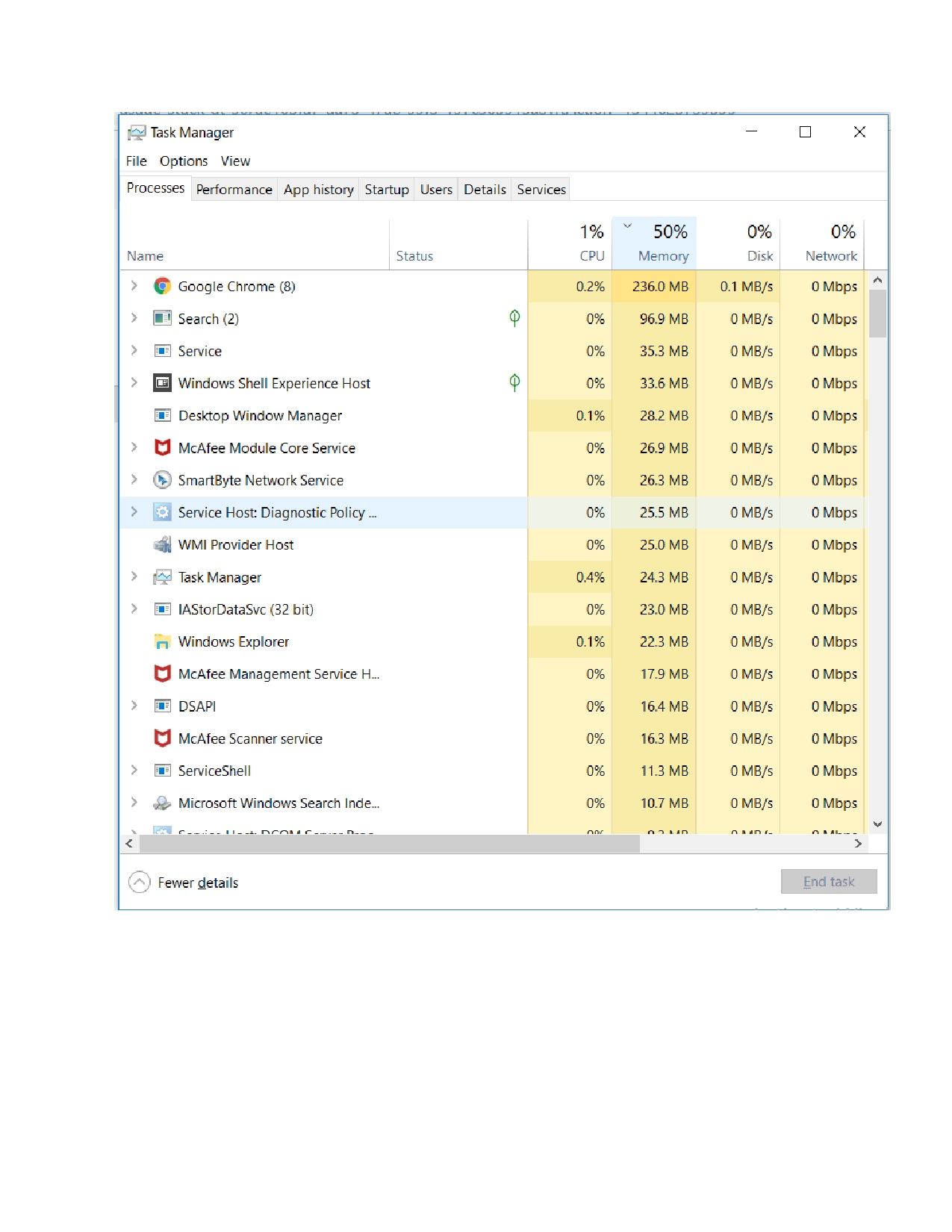Open the Options menu
This screenshot has width=952, height=1232.
(184, 161)
